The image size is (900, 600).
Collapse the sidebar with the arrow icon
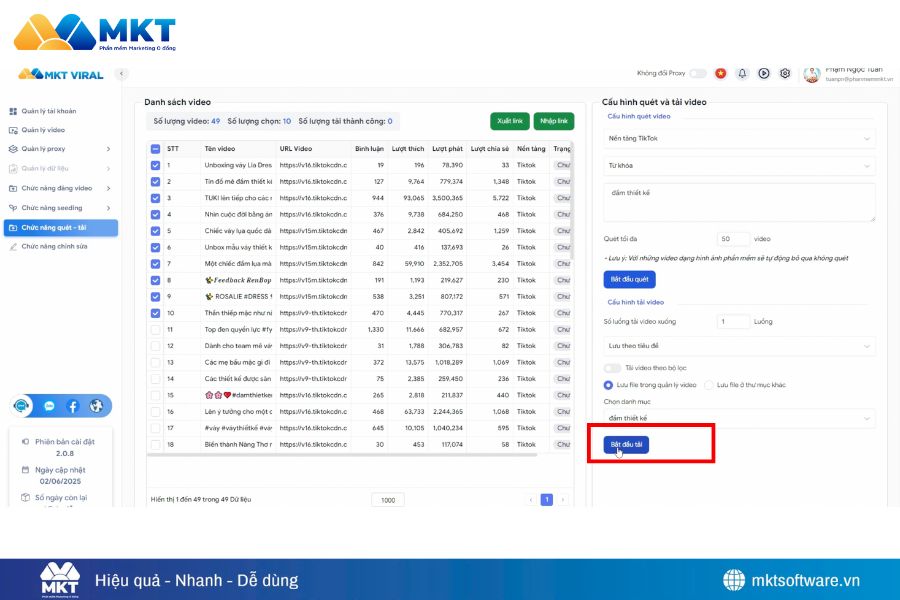[x=122, y=73]
